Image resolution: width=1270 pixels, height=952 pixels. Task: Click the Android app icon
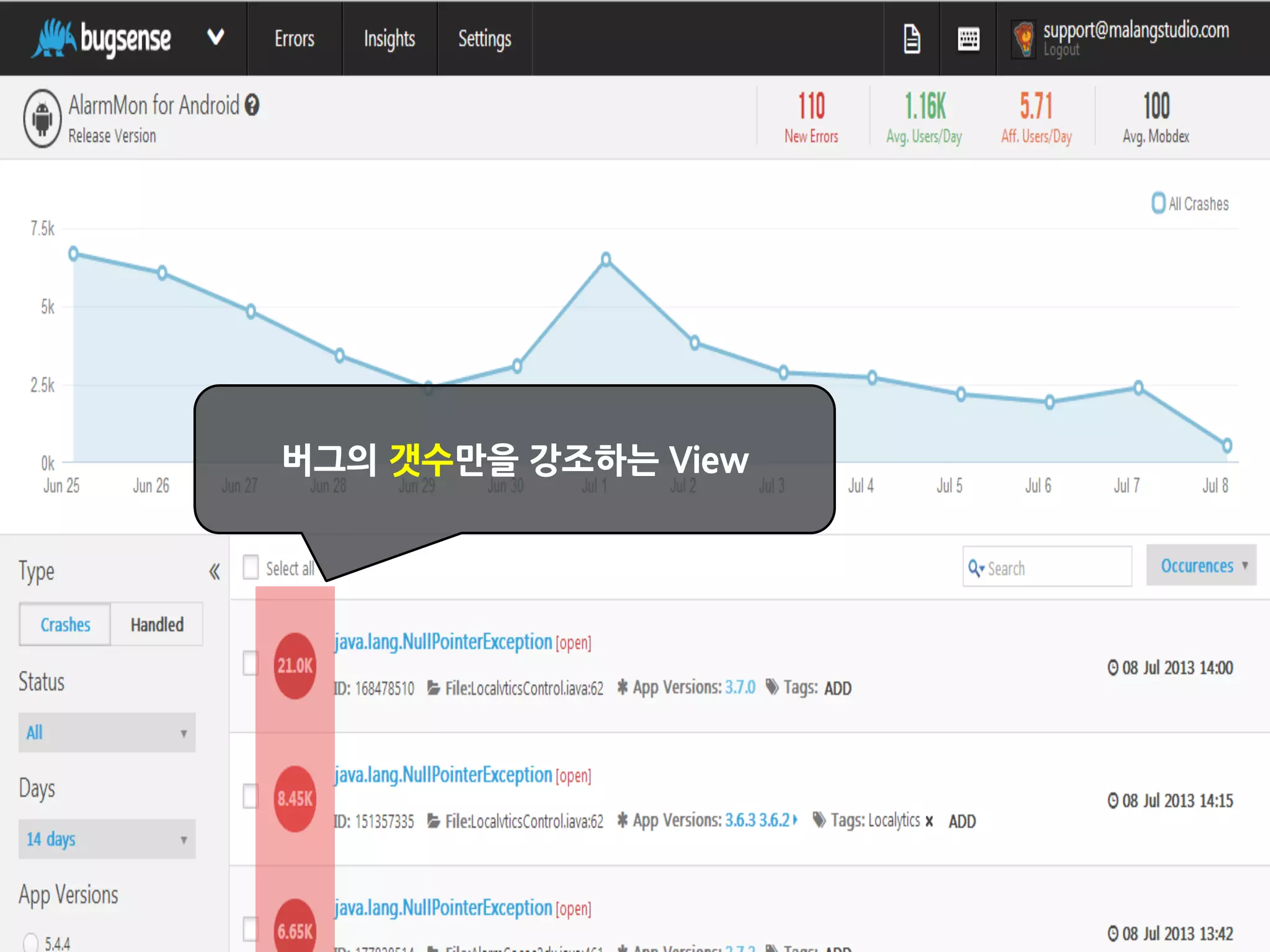coord(42,118)
